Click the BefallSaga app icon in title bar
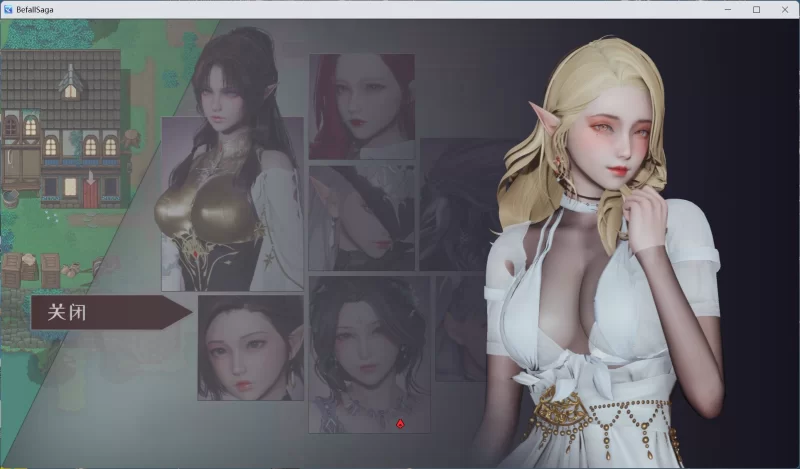Viewport: 800px width, 469px height. [x=8, y=9]
